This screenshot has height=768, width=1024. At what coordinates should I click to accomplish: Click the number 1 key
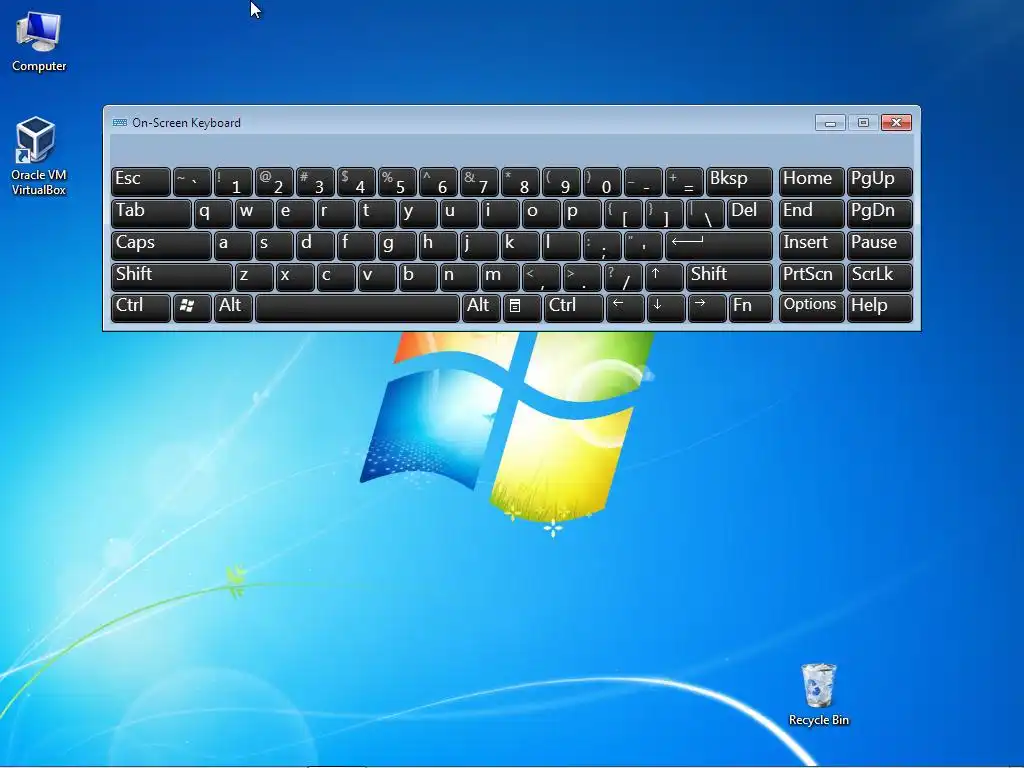(x=233, y=181)
